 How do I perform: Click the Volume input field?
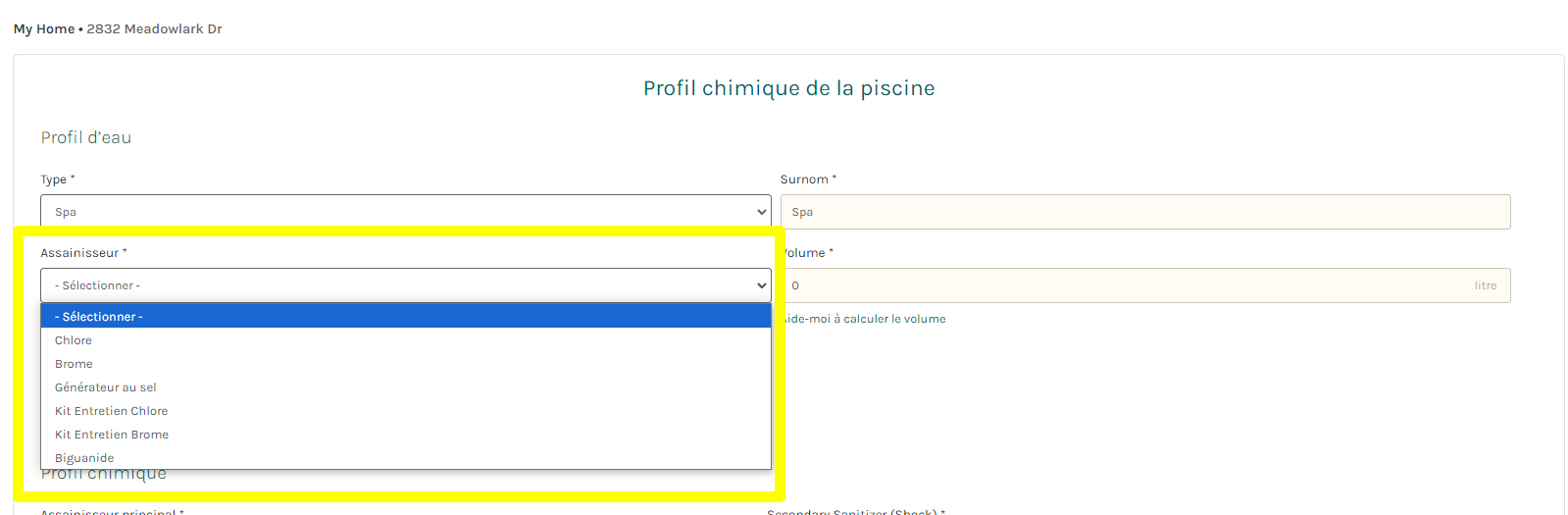coord(1145,285)
